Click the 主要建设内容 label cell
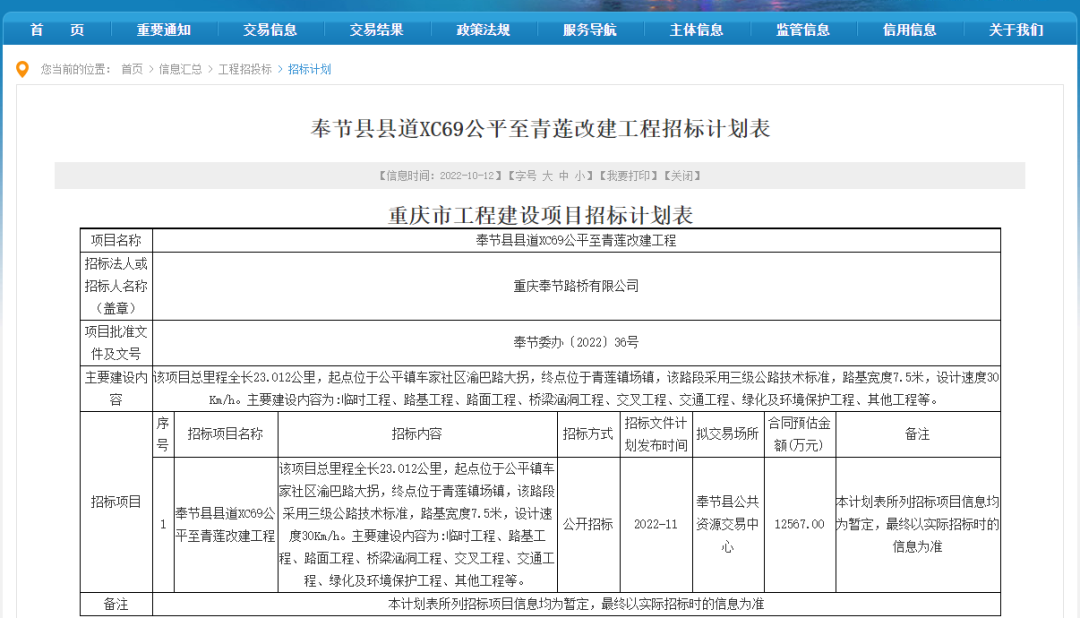 tap(116, 389)
